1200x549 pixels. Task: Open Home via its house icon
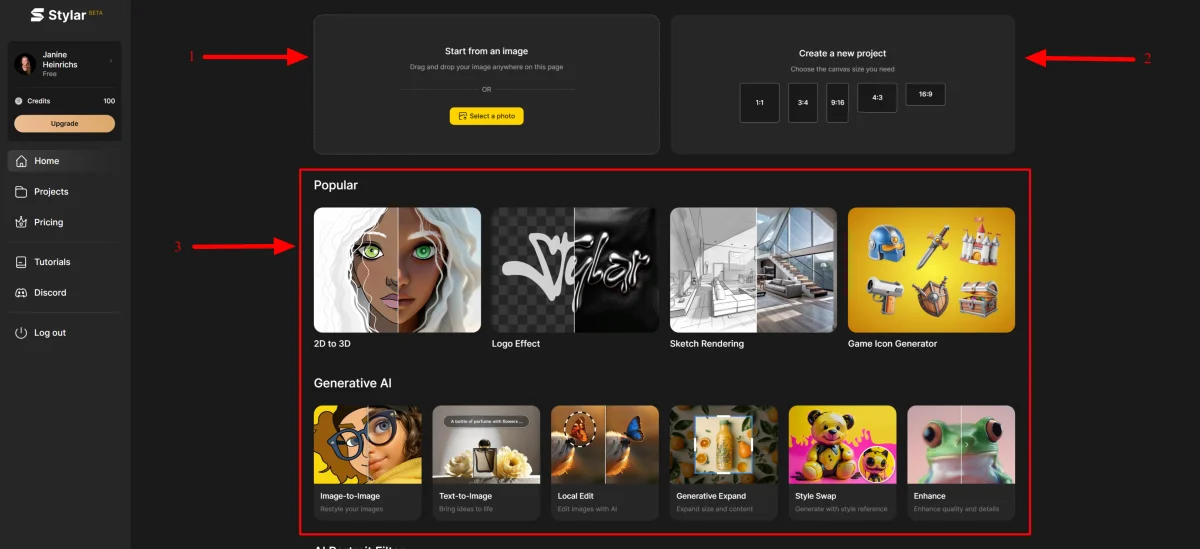point(22,161)
